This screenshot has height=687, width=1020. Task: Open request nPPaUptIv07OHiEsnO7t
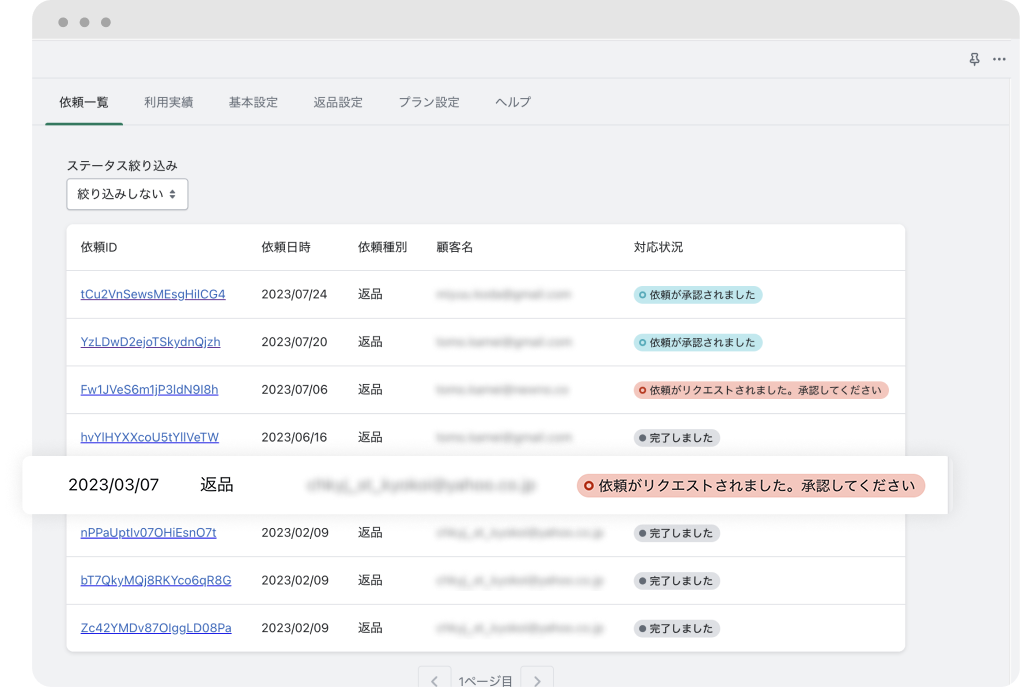pyautogui.click(x=146, y=533)
